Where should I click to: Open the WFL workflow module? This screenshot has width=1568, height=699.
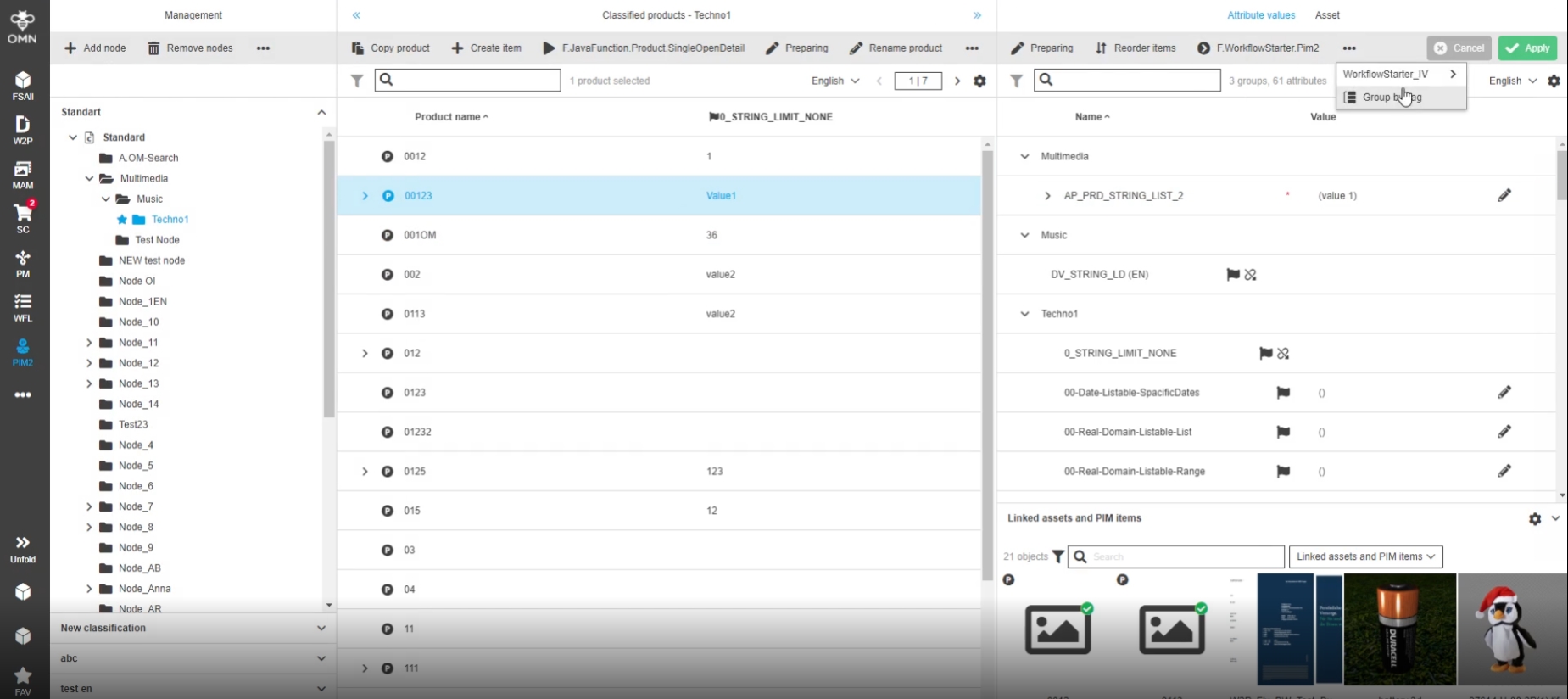click(23, 308)
